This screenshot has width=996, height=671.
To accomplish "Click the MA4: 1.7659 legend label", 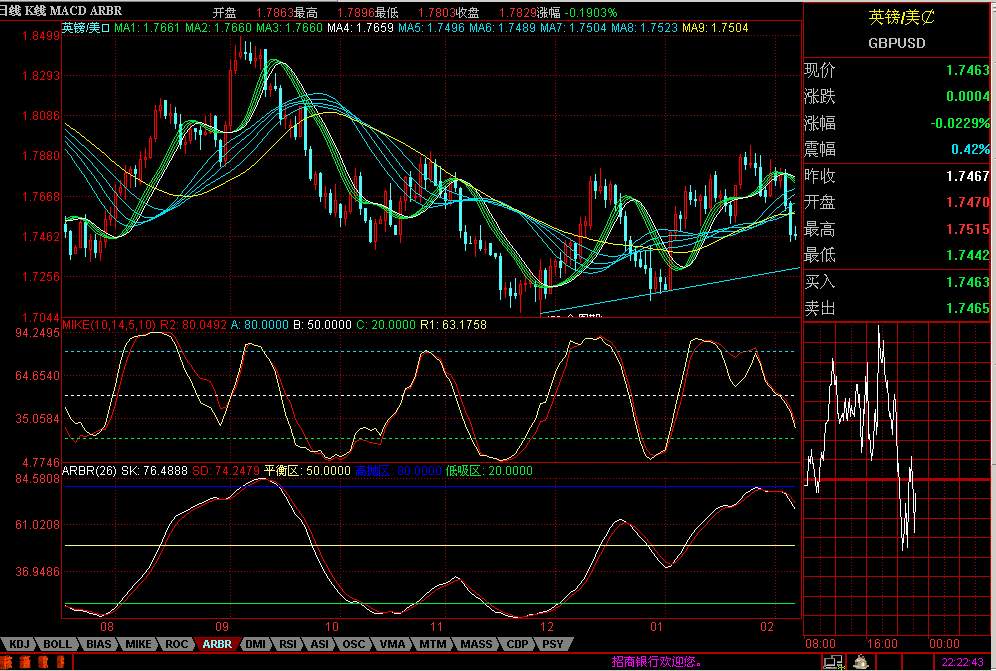I will click(361, 28).
